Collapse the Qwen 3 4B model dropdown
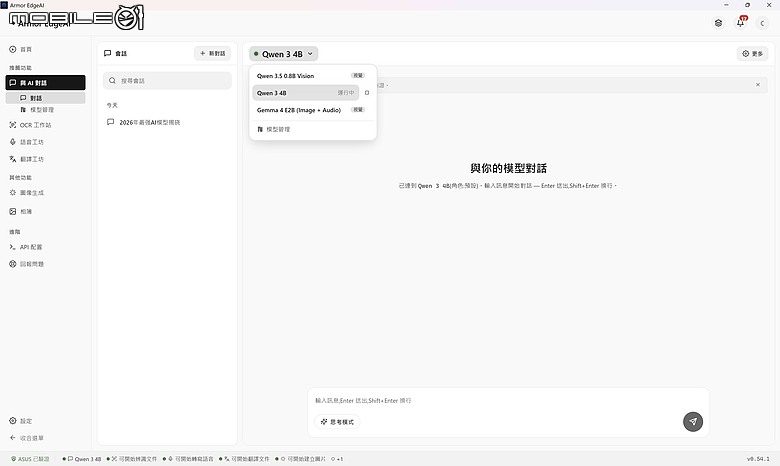 (x=283, y=54)
